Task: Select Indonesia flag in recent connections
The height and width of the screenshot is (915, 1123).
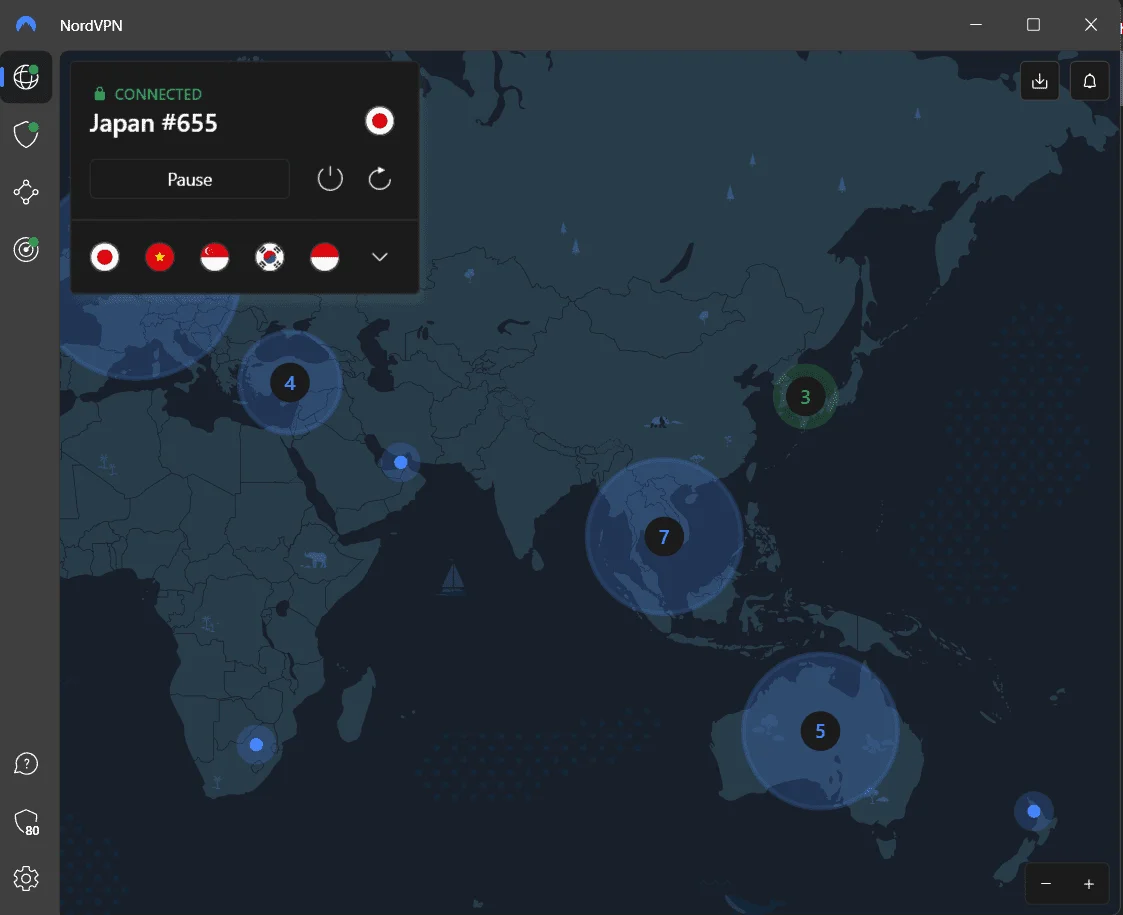Action: pos(324,257)
